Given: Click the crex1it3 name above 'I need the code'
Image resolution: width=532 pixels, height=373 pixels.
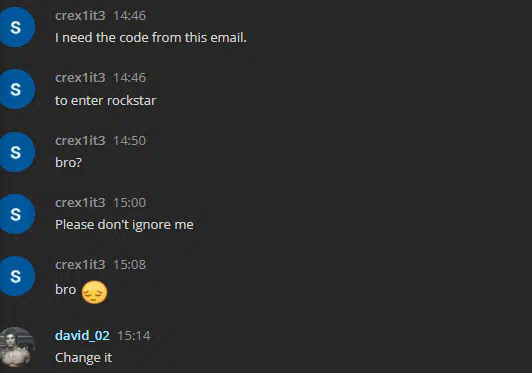Looking at the screenshot, I should (80, 16).
